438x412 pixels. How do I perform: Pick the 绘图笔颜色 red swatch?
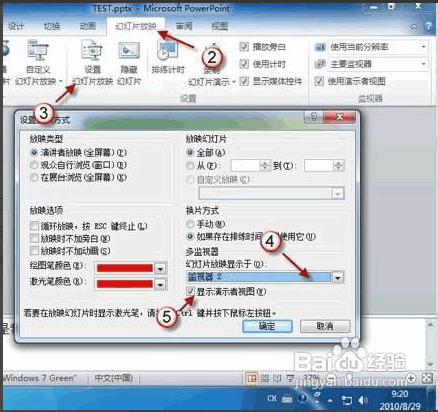click(x=125, y=268)
